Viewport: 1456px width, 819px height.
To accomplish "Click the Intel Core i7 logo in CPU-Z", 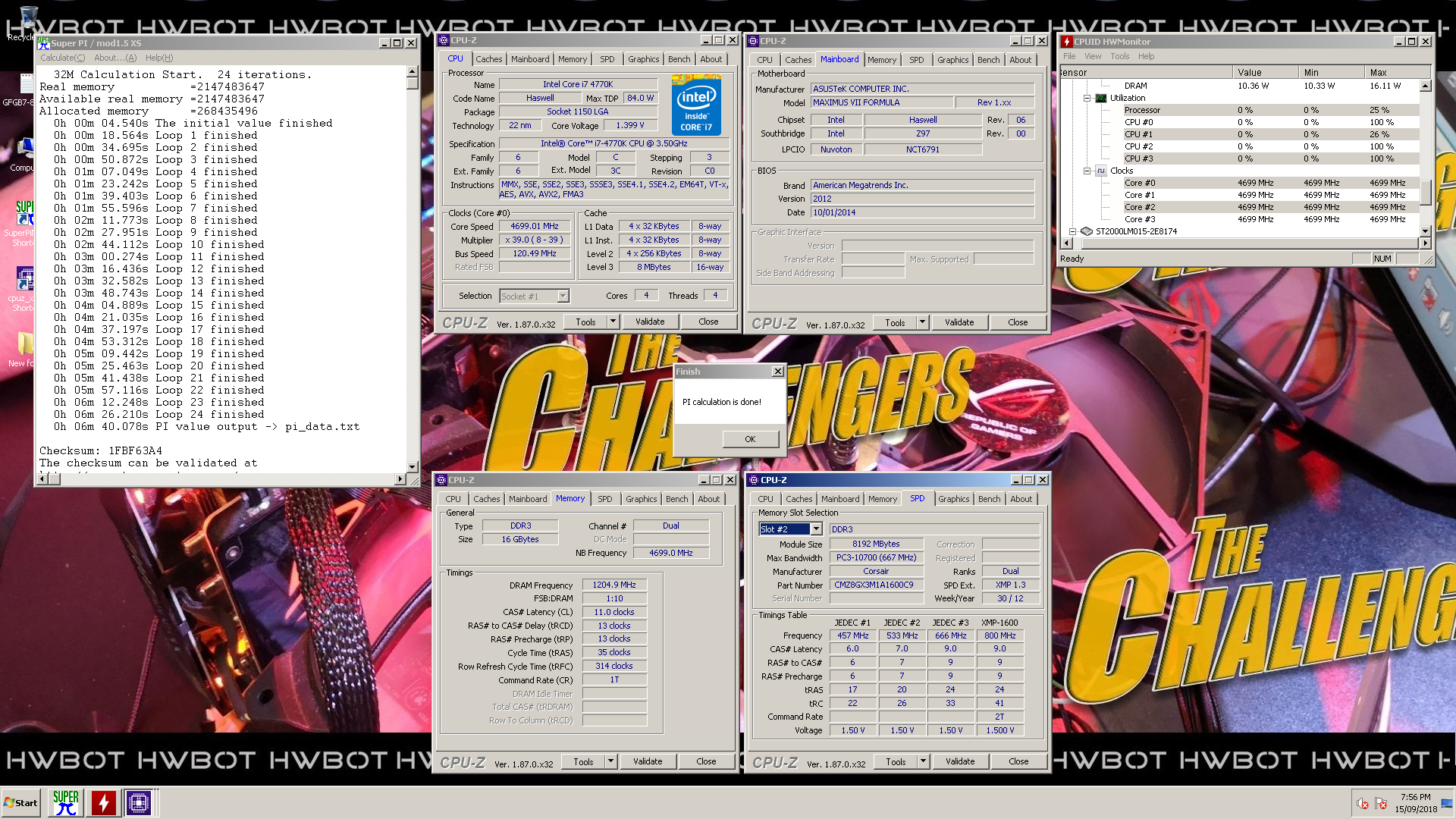I will coord(696,105).
